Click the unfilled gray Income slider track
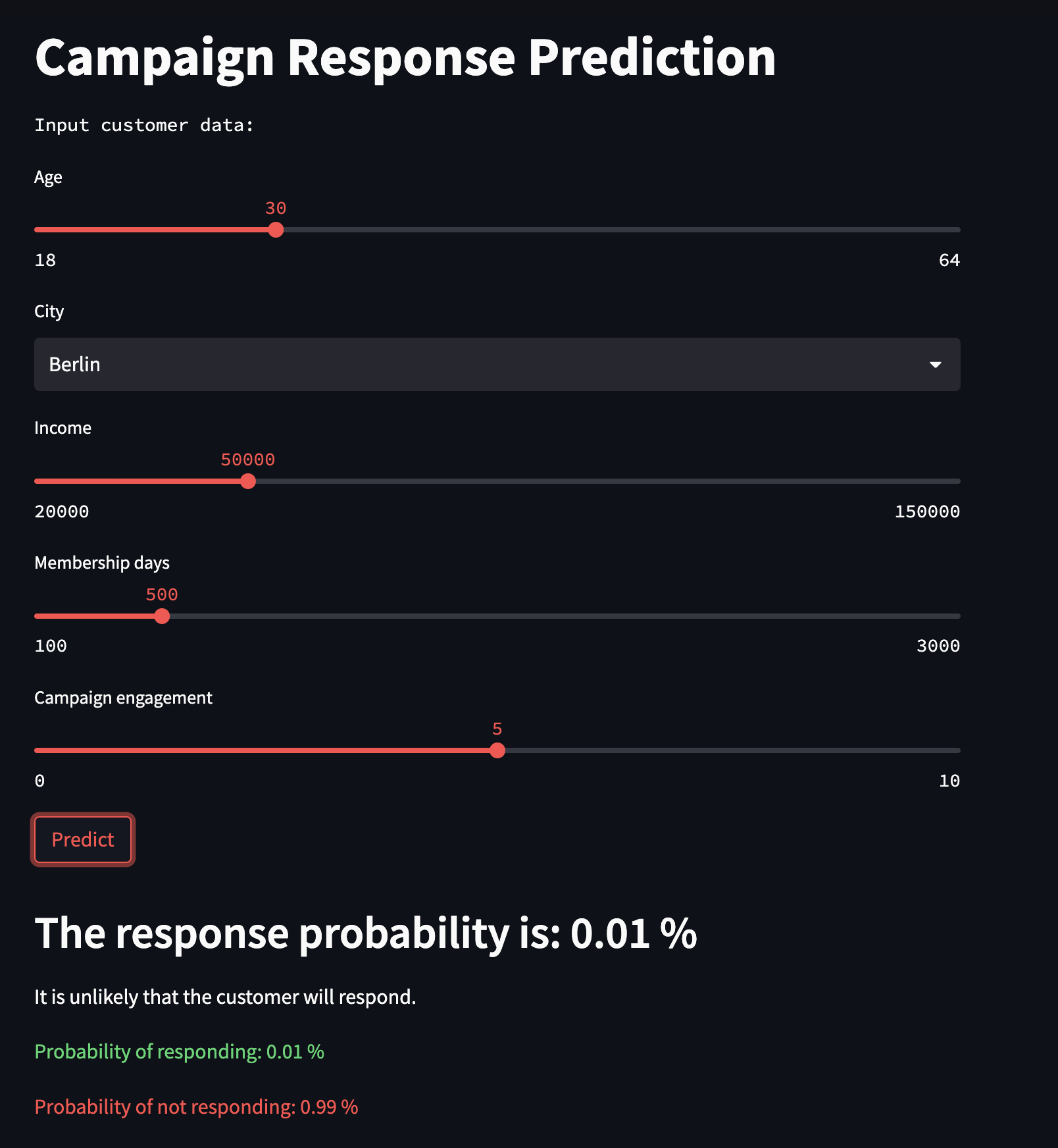 (x=605, y=481)
